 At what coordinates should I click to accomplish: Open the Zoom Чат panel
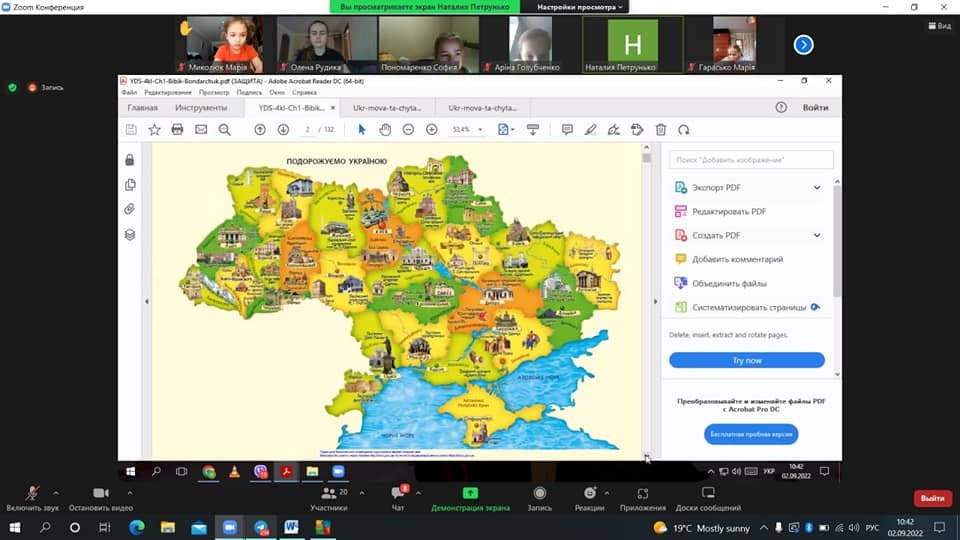[398, 498]
